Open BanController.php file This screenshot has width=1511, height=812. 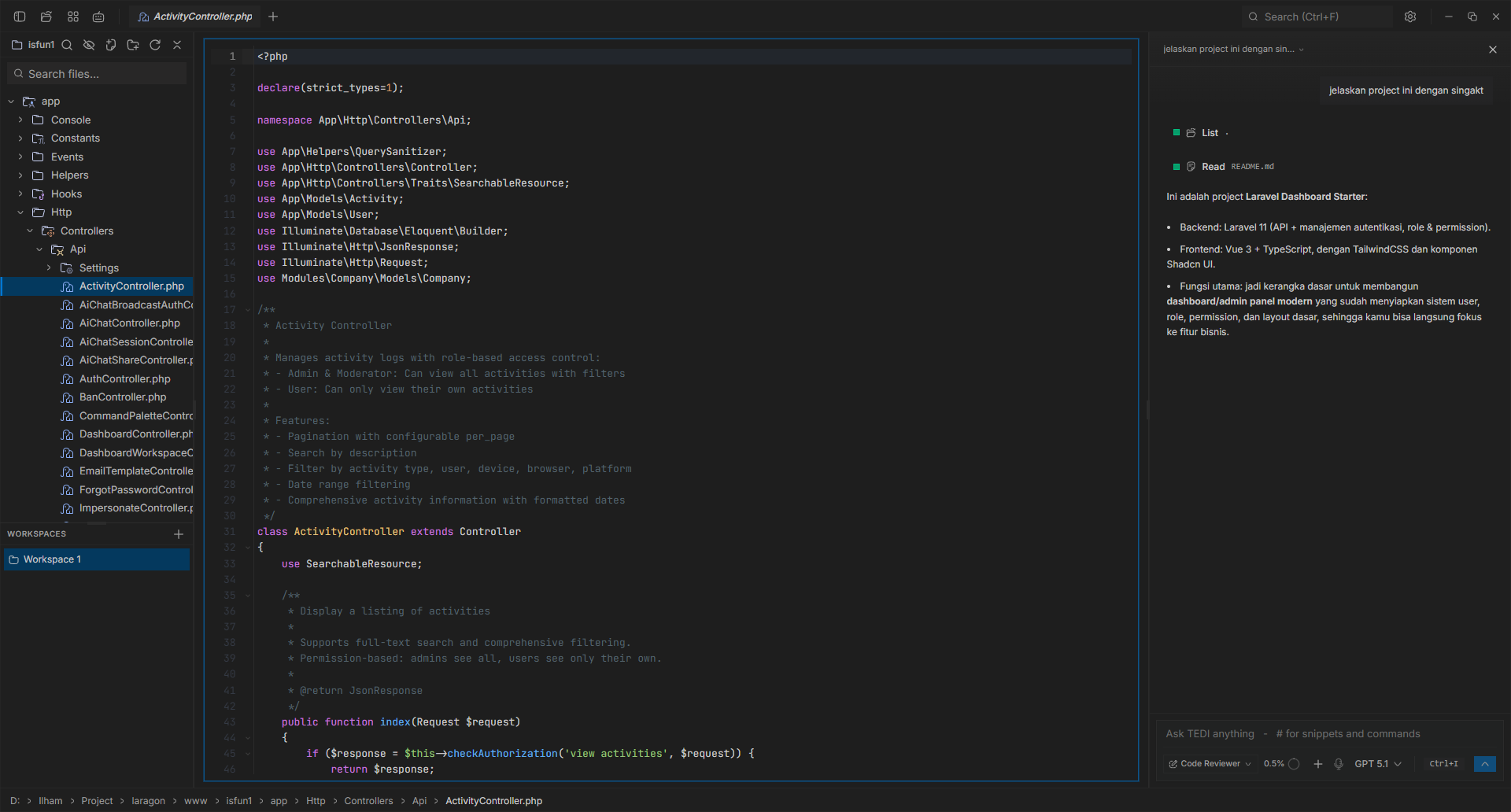coord(123,397)
